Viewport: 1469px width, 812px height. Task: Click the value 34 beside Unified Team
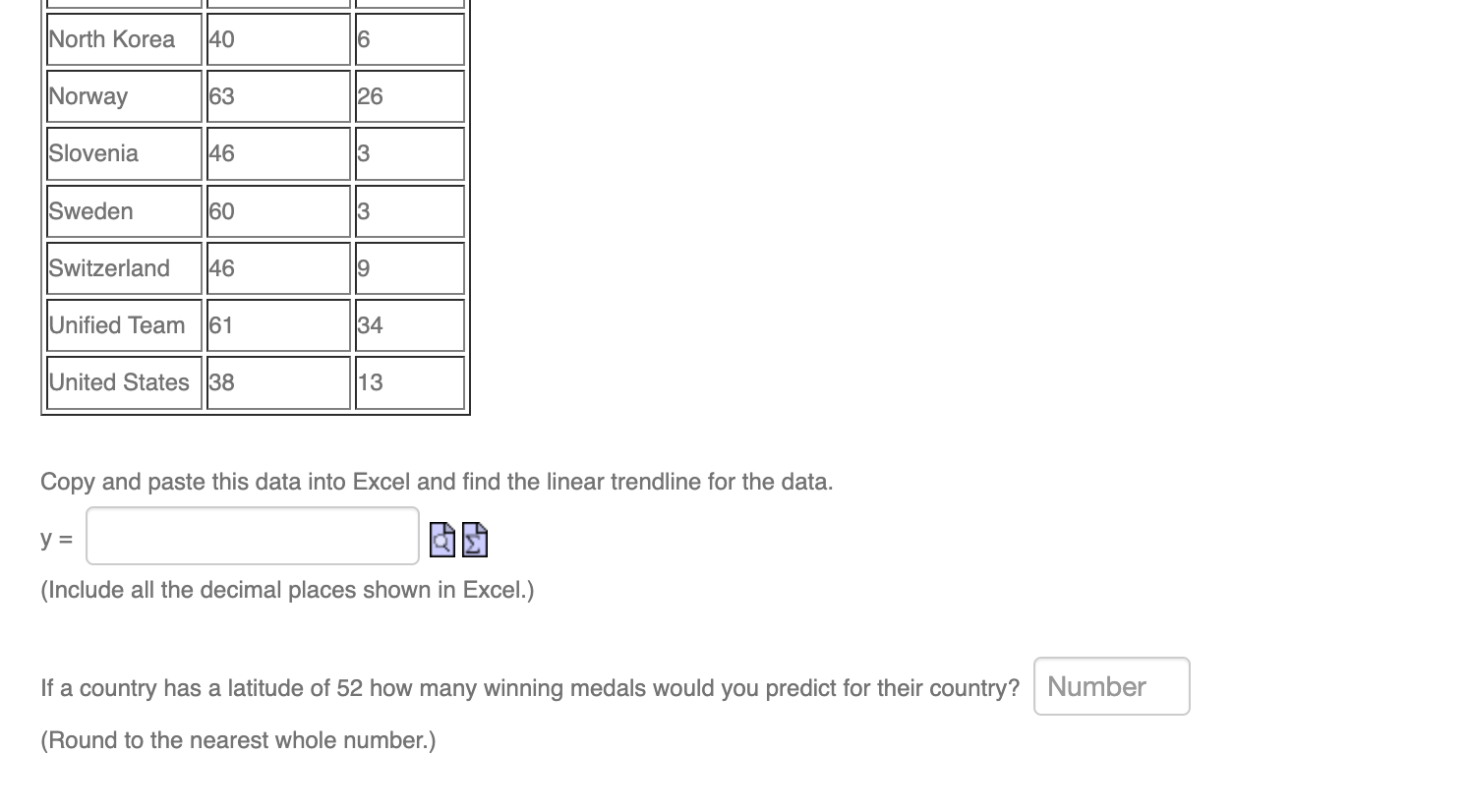coord(408,324)
